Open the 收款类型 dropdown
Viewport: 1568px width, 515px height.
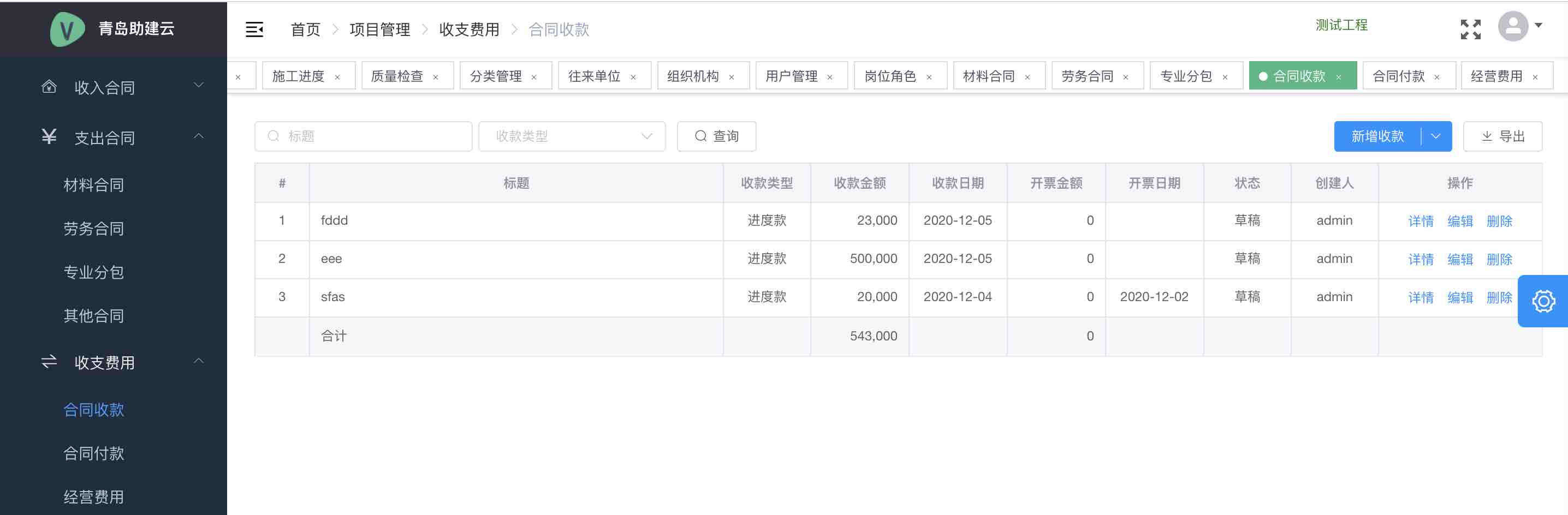click(x=572, y=136)
